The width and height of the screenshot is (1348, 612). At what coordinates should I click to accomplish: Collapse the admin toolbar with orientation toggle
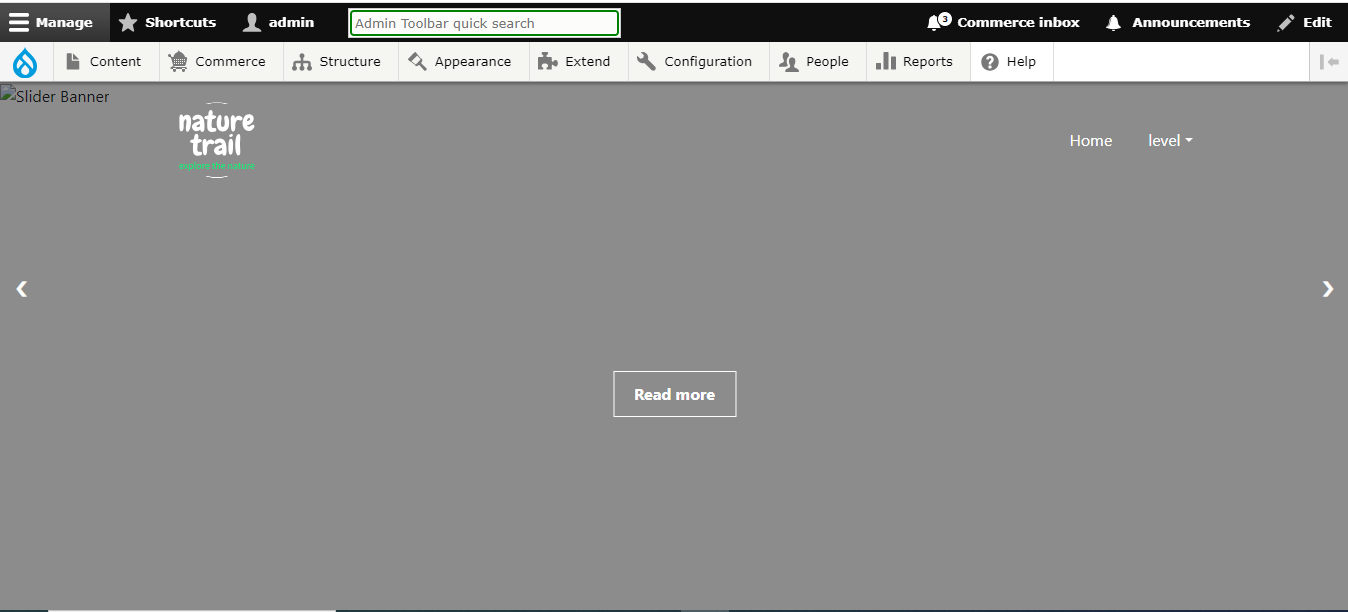[x=1329, y=61]
